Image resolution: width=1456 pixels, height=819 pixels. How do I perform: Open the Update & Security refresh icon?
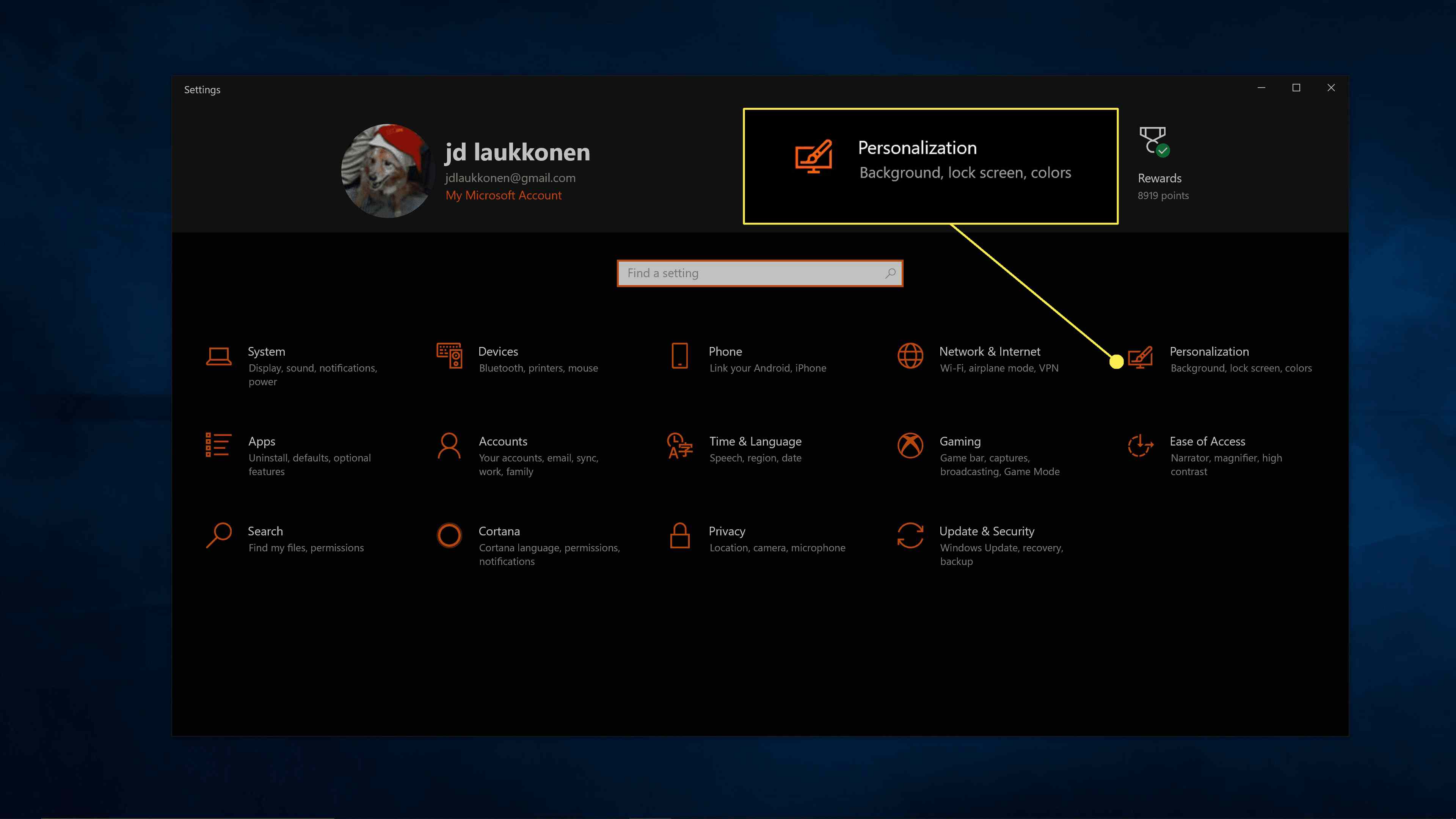(x=910, y=535)
